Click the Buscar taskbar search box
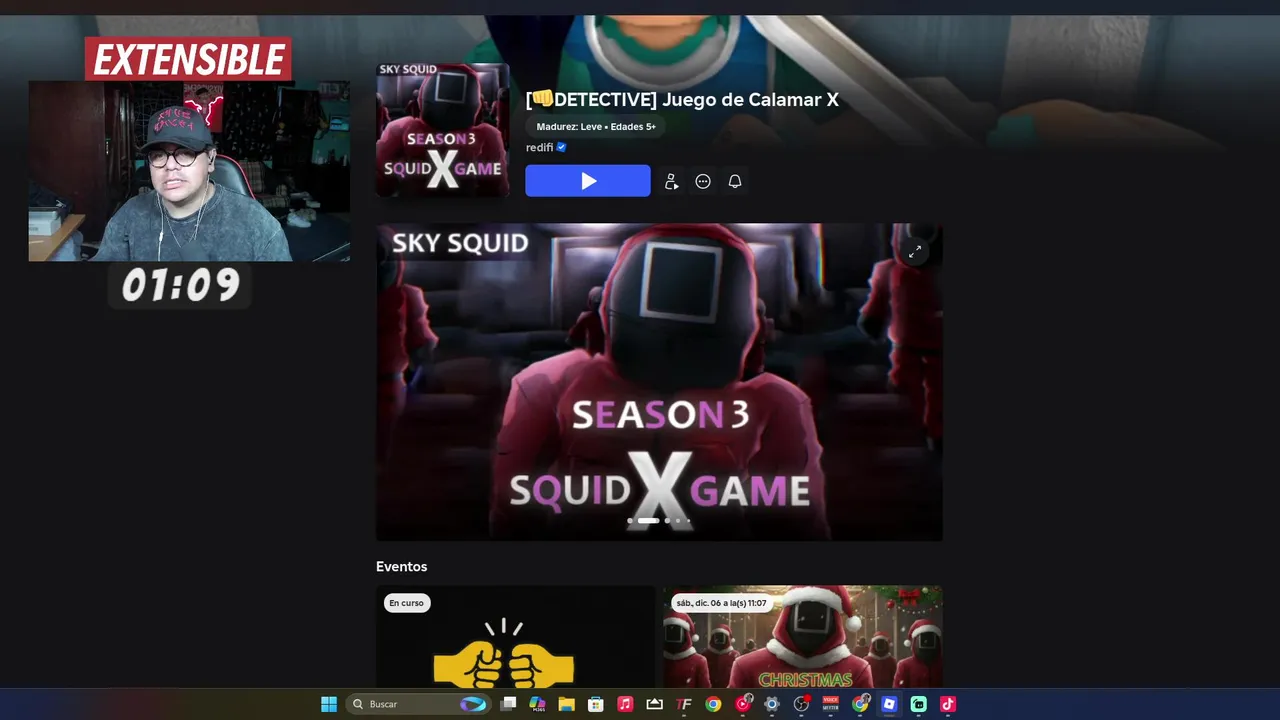The image size is (1280, 720). tap(418, 704)
